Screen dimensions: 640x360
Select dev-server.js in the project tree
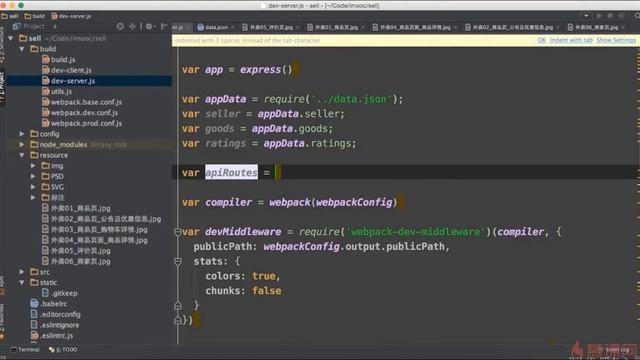73,81
